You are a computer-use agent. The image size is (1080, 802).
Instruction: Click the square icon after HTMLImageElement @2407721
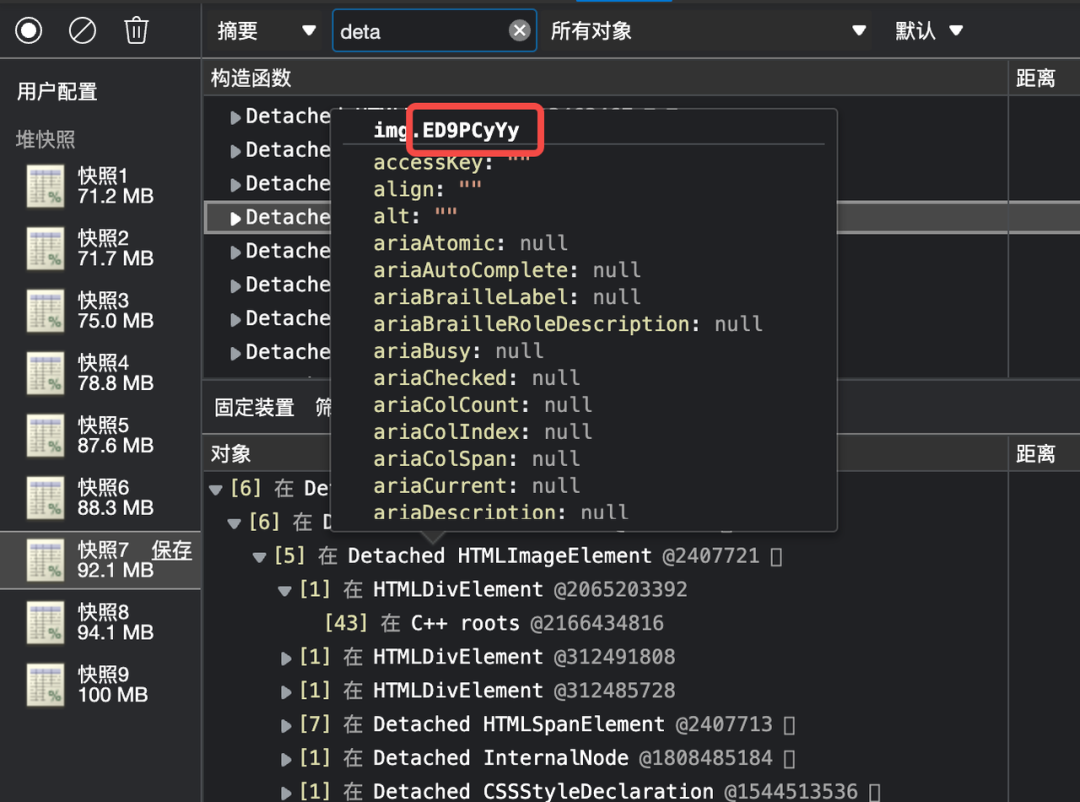point(776,557)
